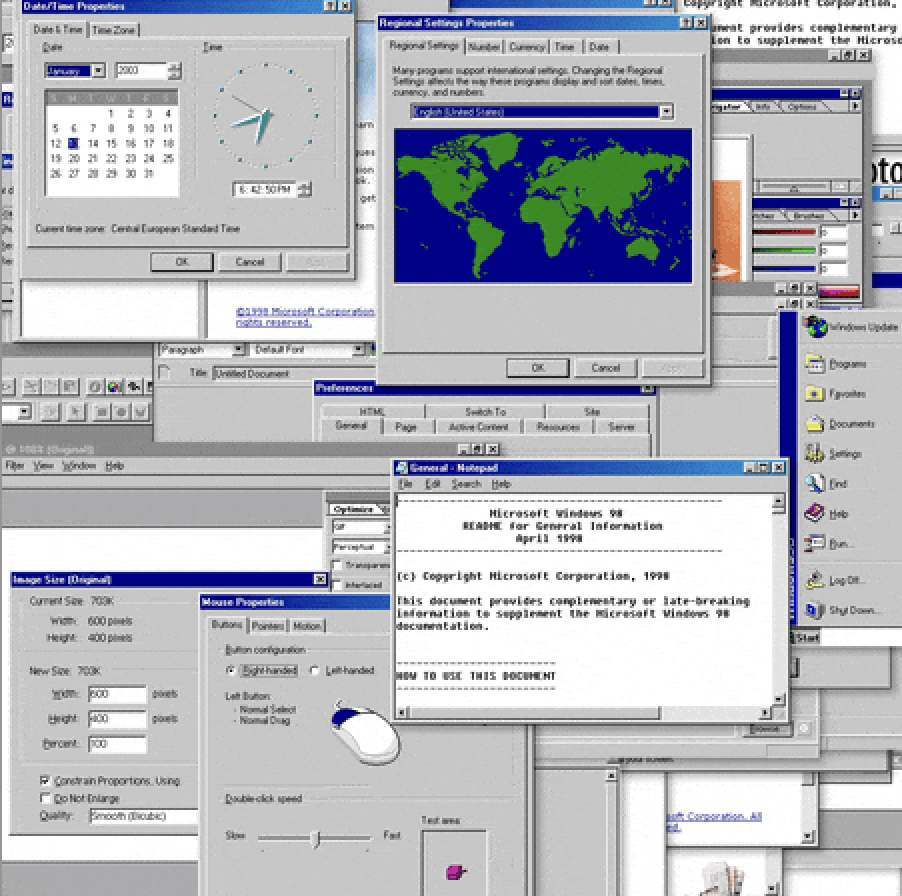The width and height of the screenshot is (902, 896).
Task: Open the Paragraph format dropdown
Action: coord(238,350)
